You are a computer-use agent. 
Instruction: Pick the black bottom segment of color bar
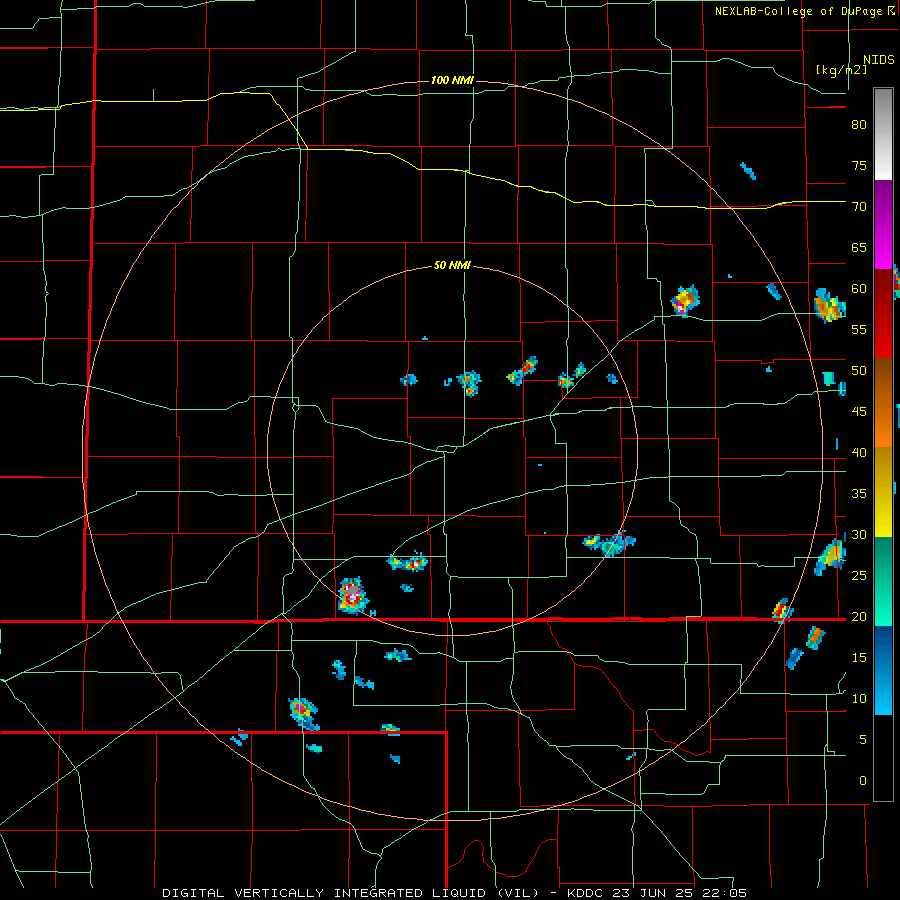pos(883,758)
